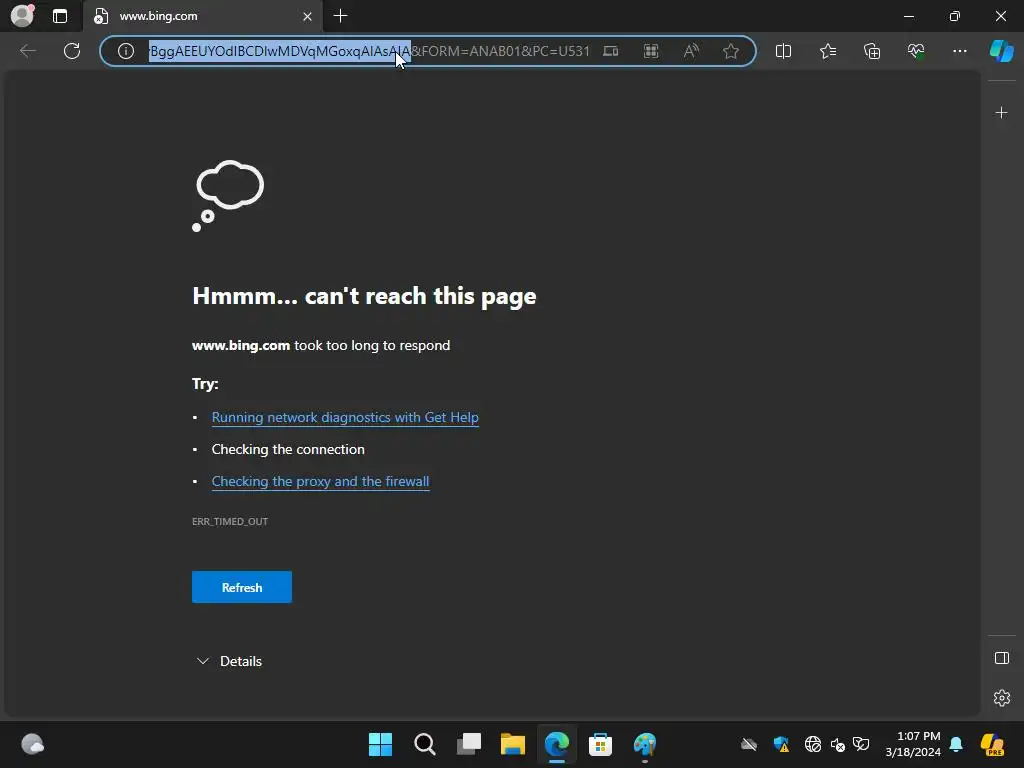
Task: Open the Windows Start menu
Action: pos(380,744)
